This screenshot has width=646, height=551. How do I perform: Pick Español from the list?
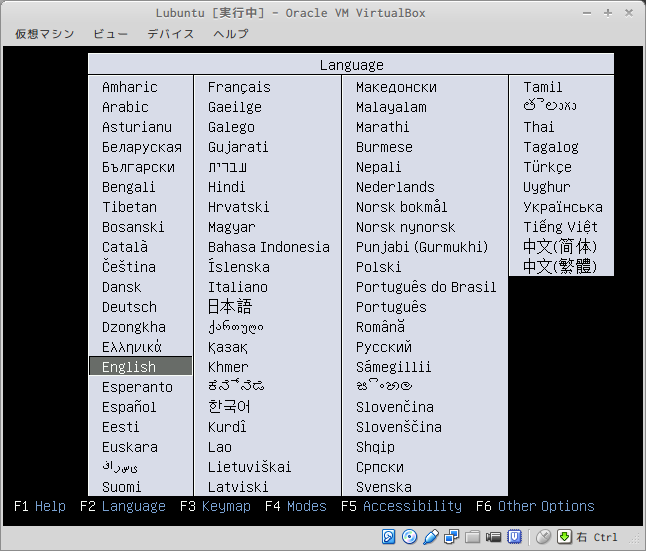coord(129,407)
